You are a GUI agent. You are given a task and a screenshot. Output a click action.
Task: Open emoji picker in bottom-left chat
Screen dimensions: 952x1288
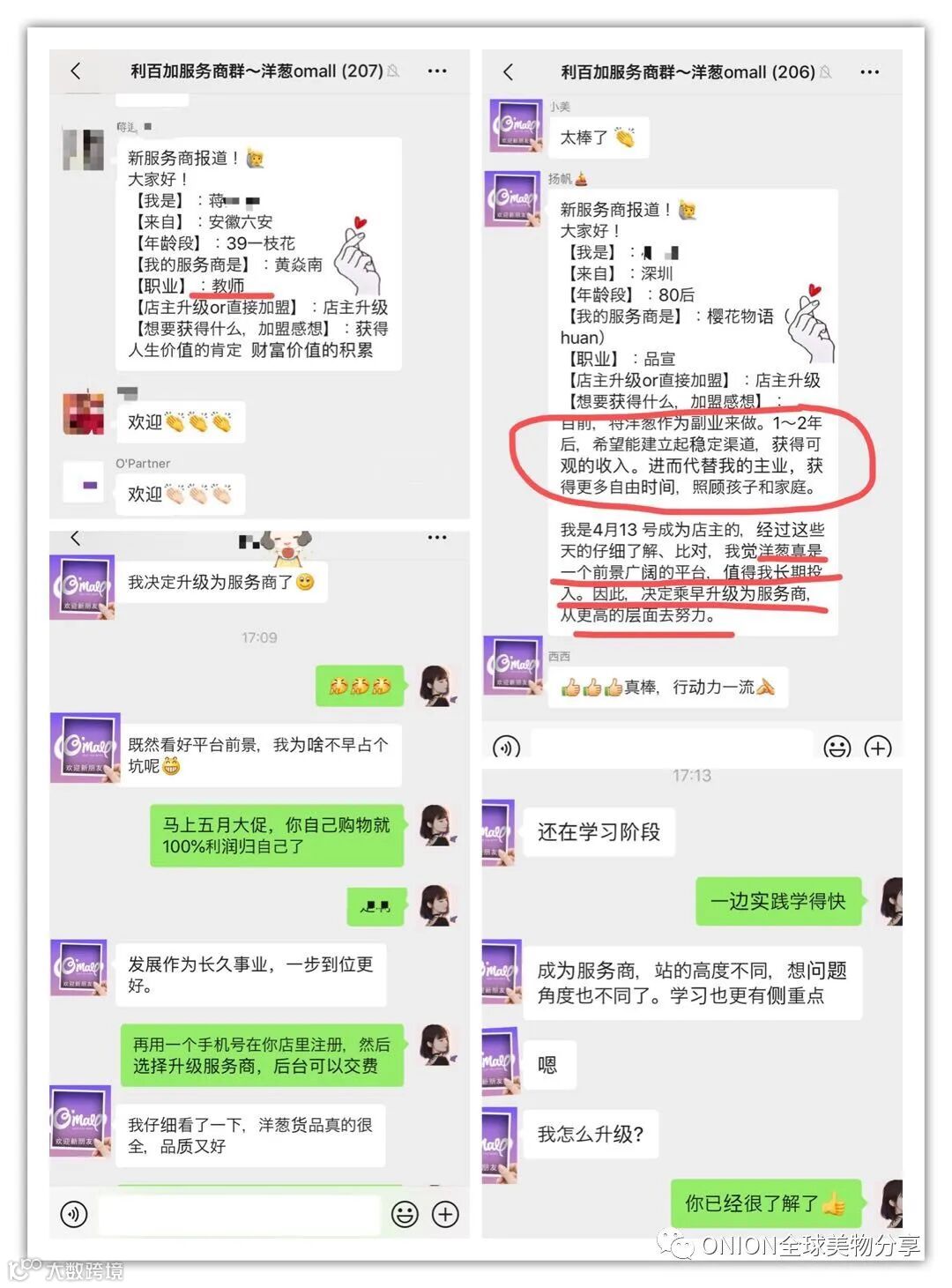[x=405, y=1214]
